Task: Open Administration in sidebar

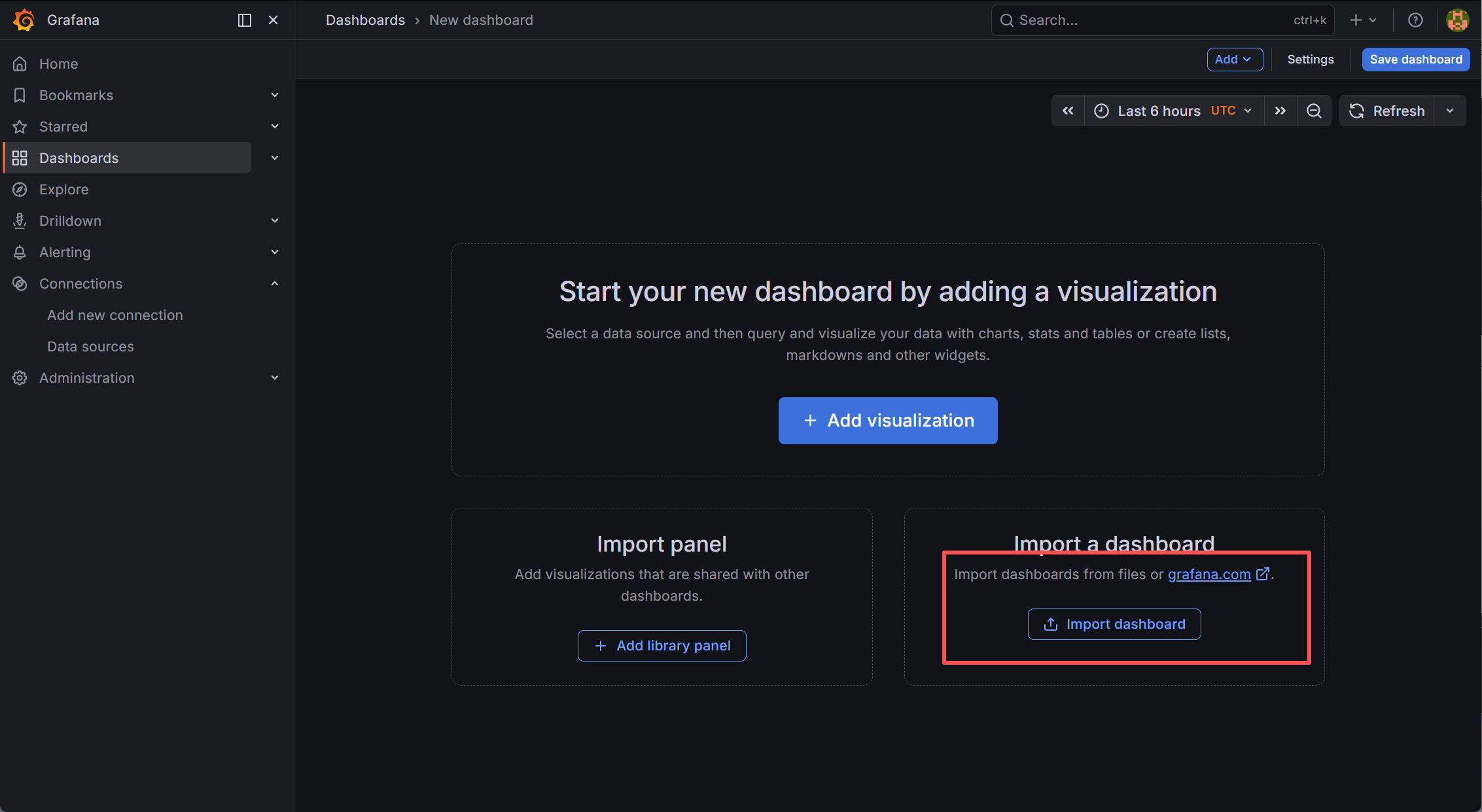Action: click(87, 378)
